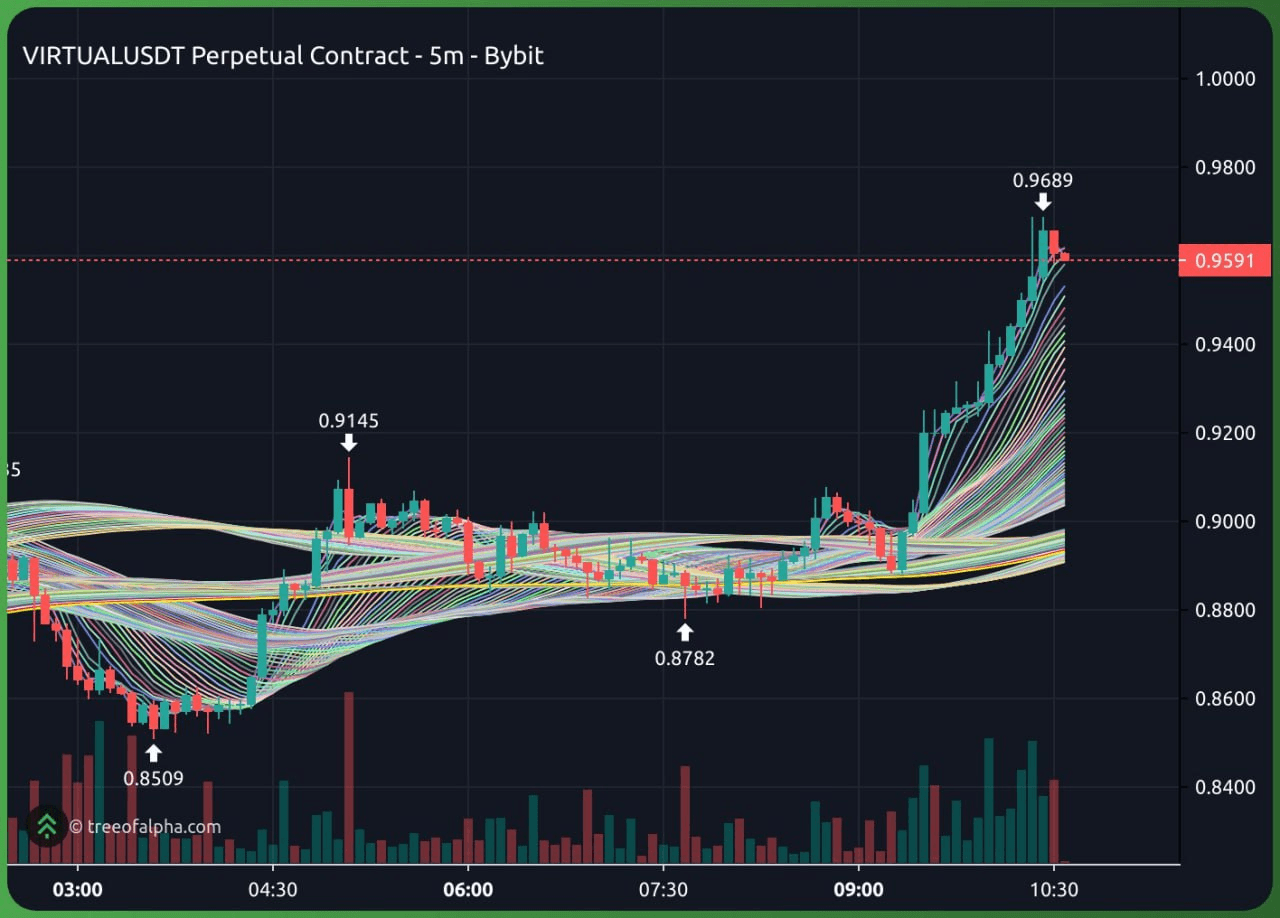Click the 0.8400 price axis label
Viewport: 1280px width, 918px height.
(x=1225, y=787)
